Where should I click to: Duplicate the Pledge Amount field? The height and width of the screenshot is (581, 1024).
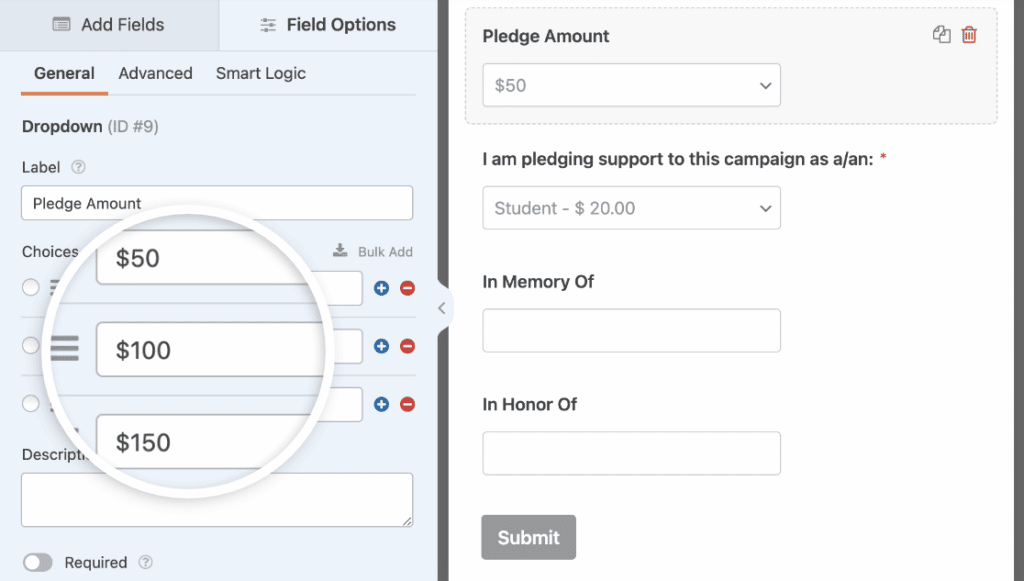tap(941, 34)
